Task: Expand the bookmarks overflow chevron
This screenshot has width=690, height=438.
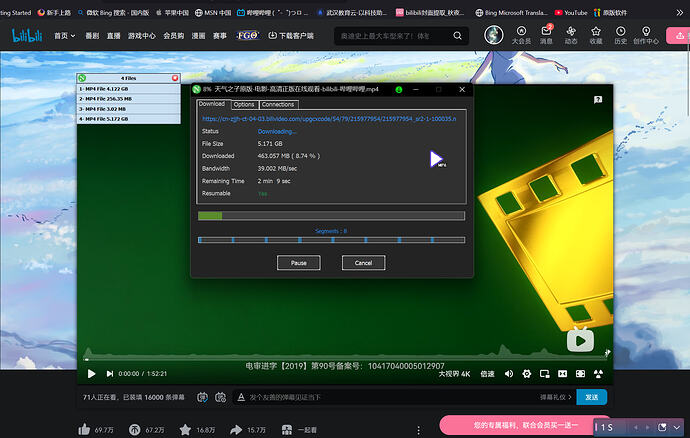Action: point(680,13)
